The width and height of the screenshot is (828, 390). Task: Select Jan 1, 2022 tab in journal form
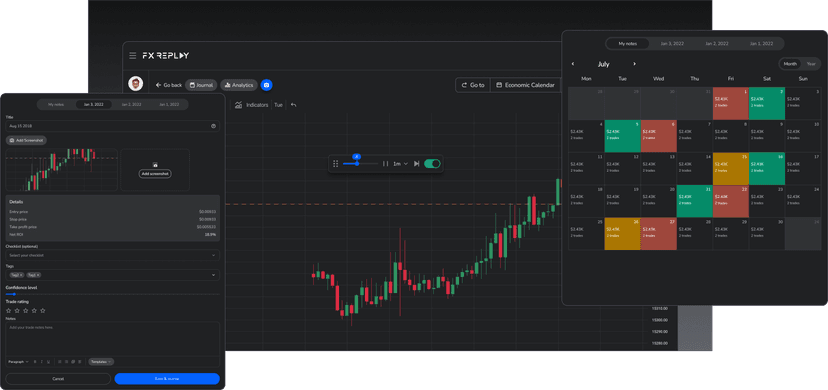pyautogui.click(x=168, y=104)
